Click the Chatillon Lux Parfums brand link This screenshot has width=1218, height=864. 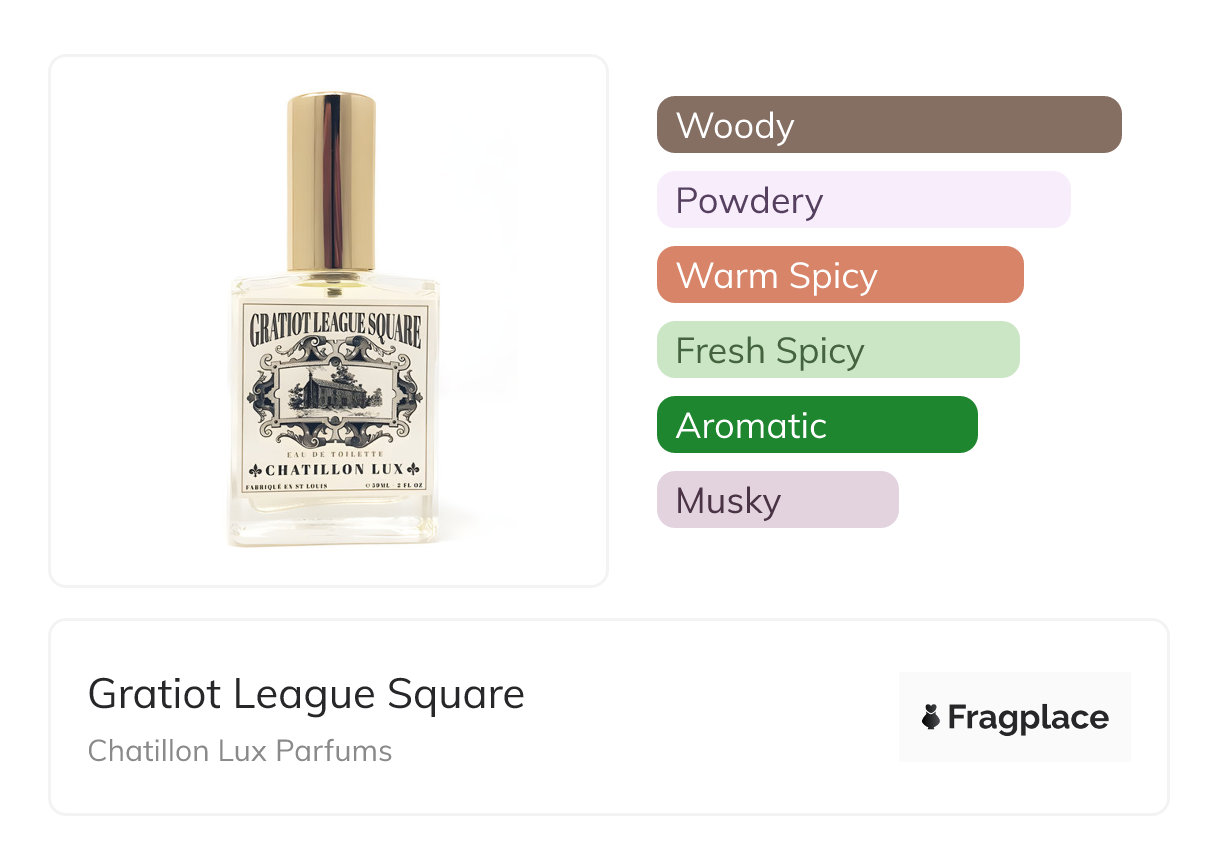(x=240, y=751)
